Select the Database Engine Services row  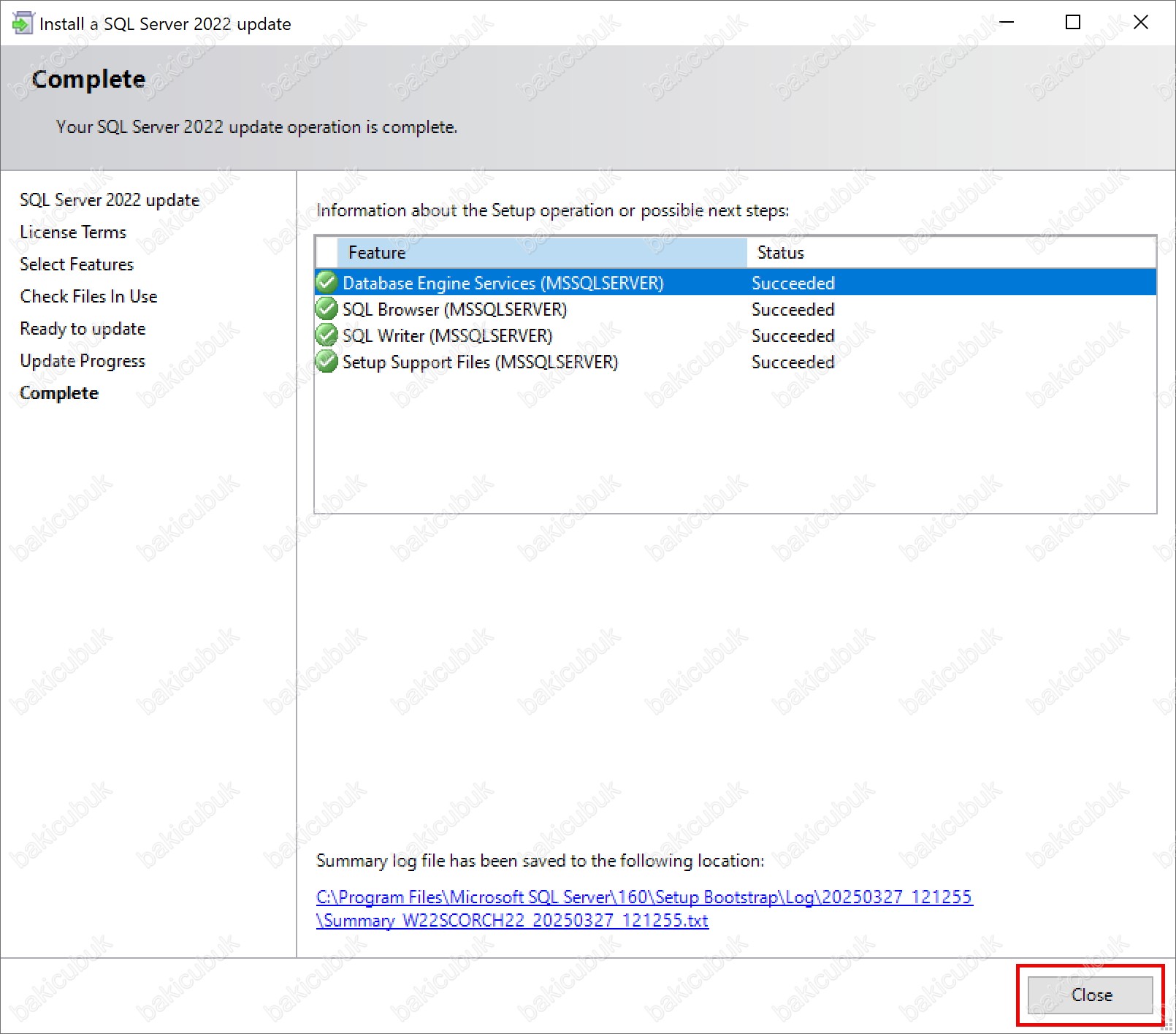click(736, 283)
